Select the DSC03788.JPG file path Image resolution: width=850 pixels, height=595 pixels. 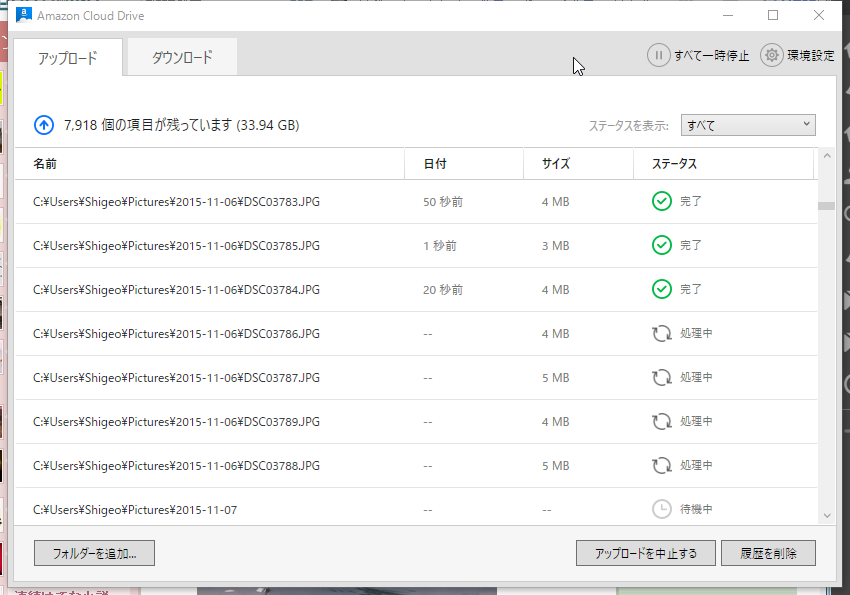coord(176,465)
